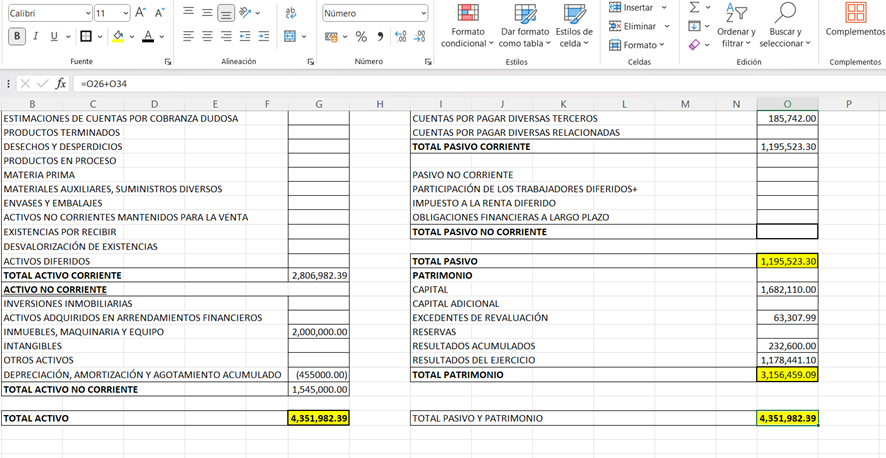The height and width of the screenshot is (458, 886).
Task: Toggle the bottom align button
Action: coord(227,12)
